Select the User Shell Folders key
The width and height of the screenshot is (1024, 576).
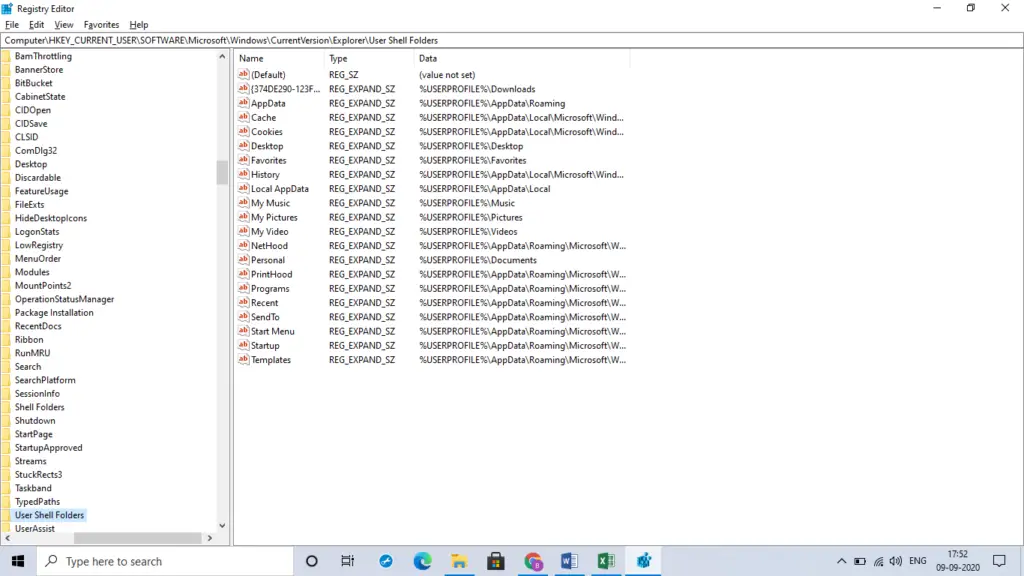(x=50, y=515)
